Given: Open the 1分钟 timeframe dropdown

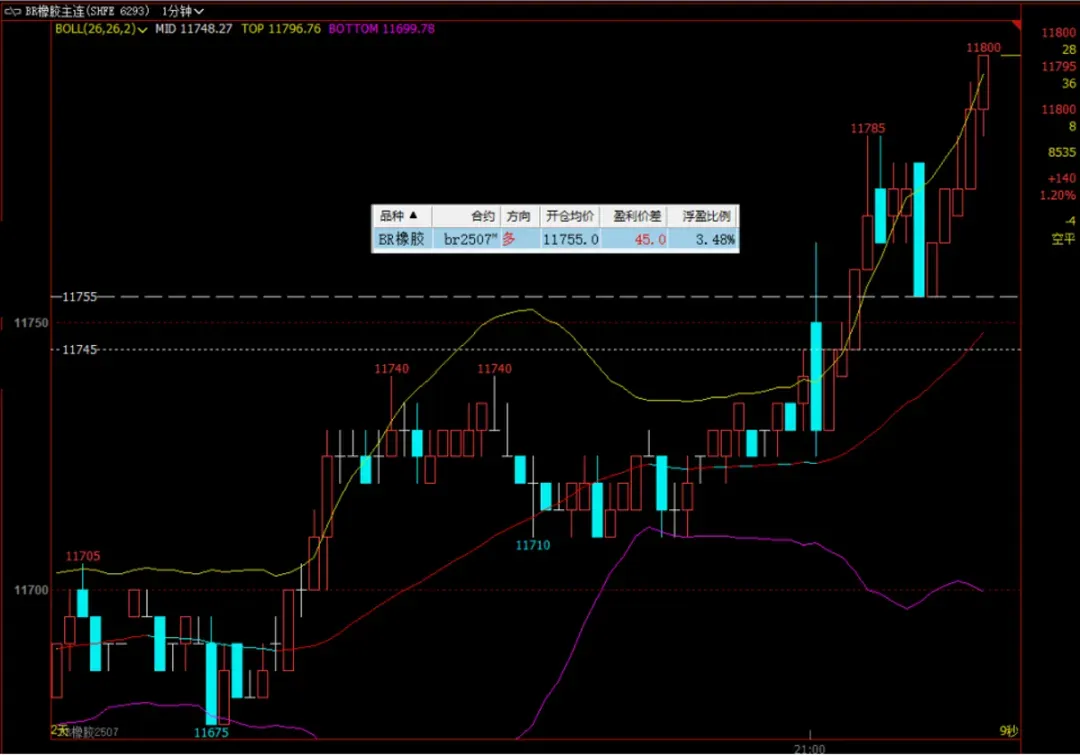Looking at the screenshot, I should point(183,11).
